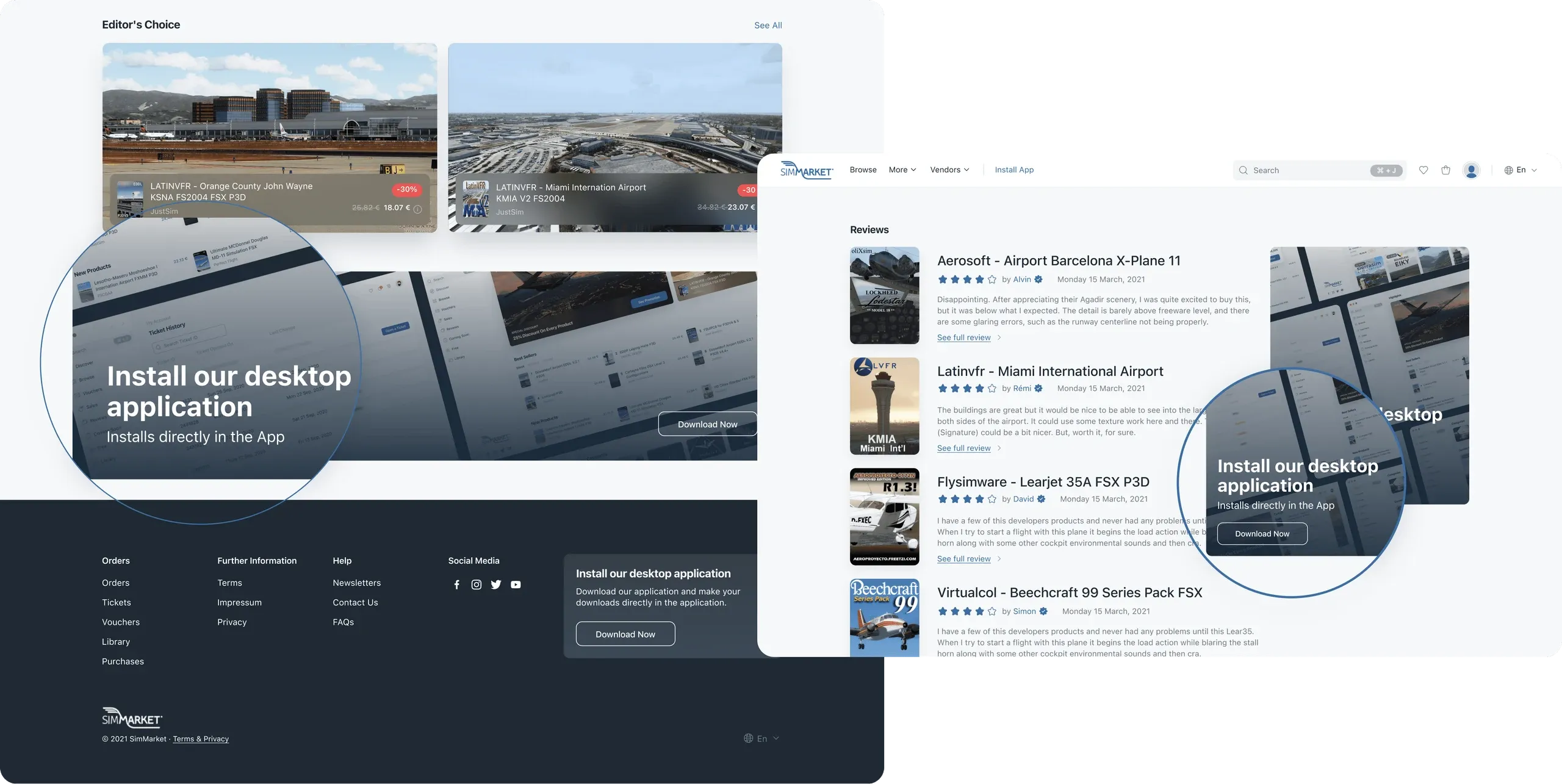
Task: Click the SimMarket logo in the footer
Action: (132, 717)
